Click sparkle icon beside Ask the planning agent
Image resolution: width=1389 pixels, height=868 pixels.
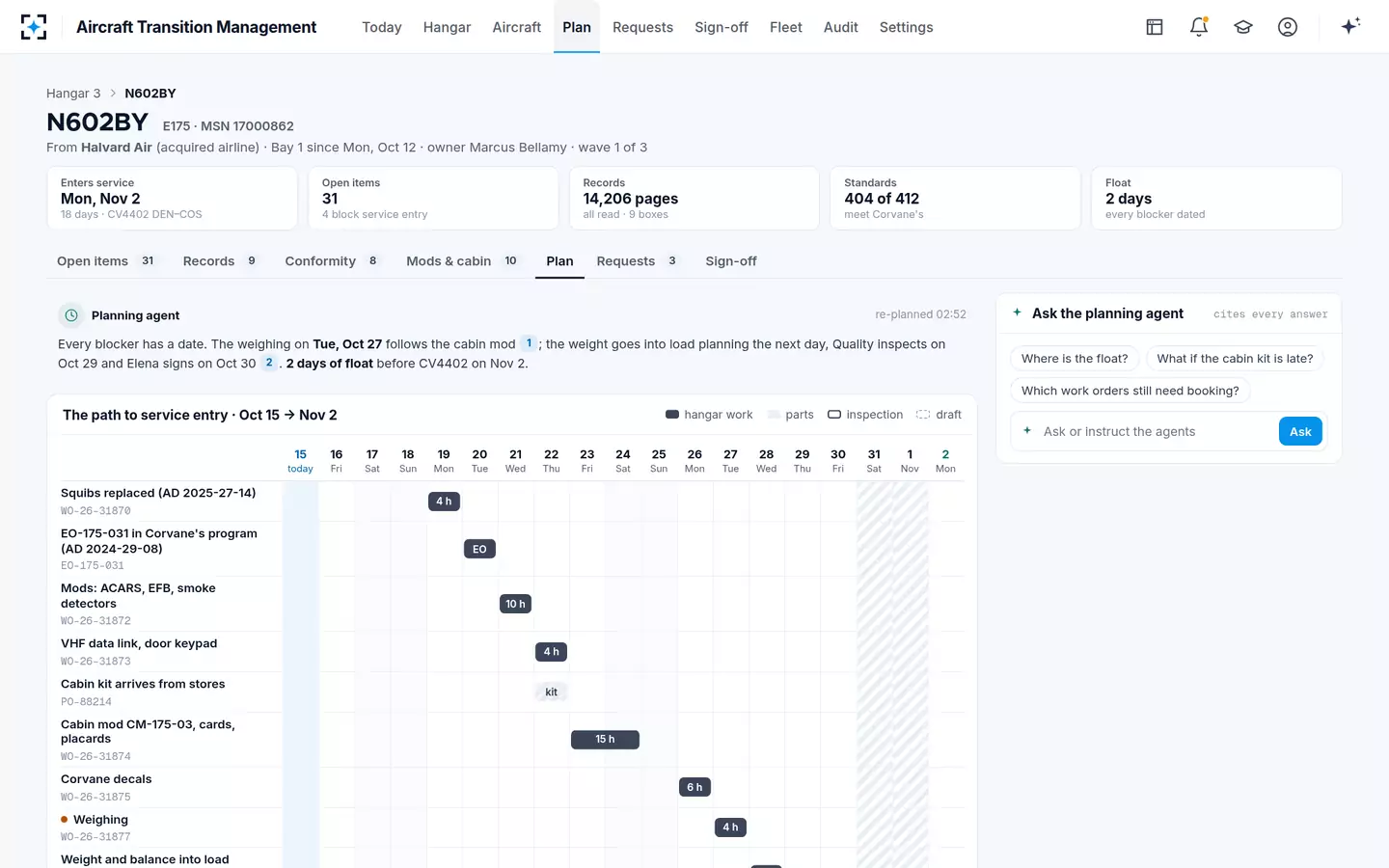point(1017,312)
